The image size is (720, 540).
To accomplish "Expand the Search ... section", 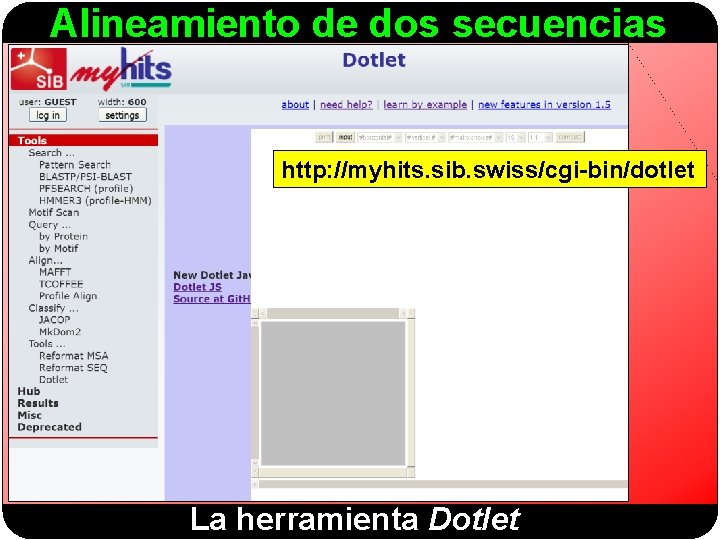I will (51, 152).
